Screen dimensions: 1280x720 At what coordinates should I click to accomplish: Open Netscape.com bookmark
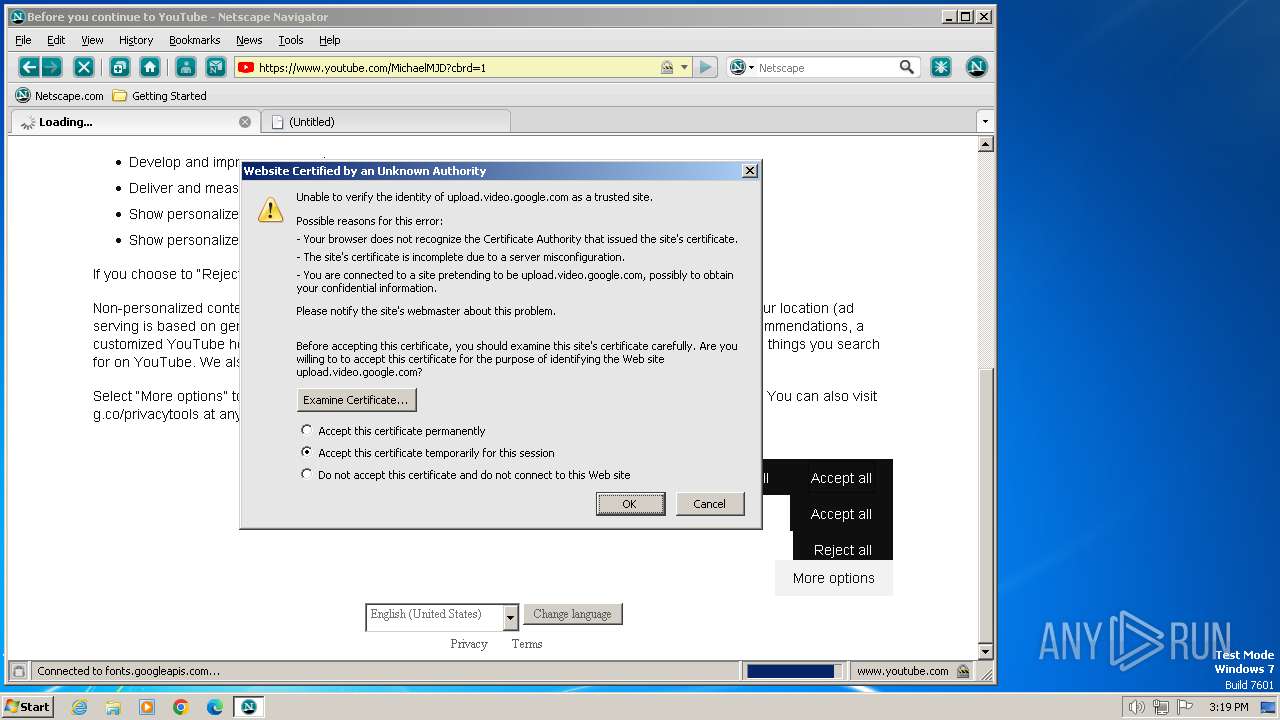coord(60,96)
